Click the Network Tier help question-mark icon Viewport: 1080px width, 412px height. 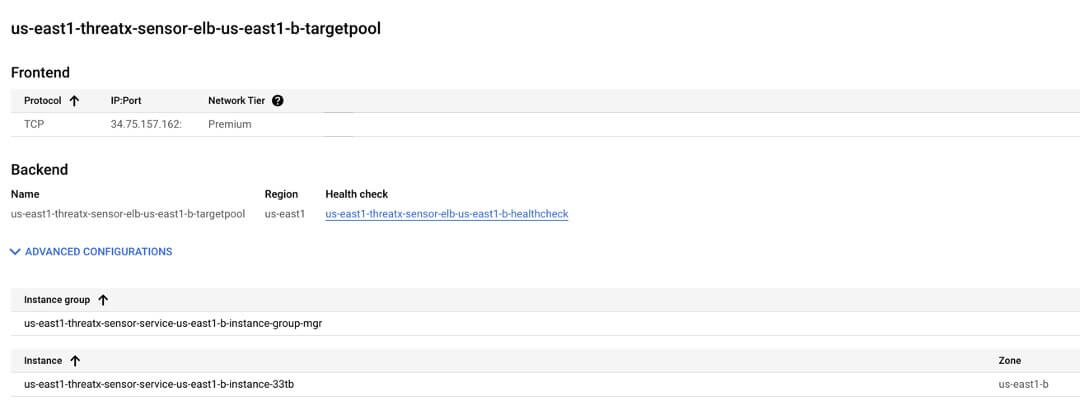277,101
